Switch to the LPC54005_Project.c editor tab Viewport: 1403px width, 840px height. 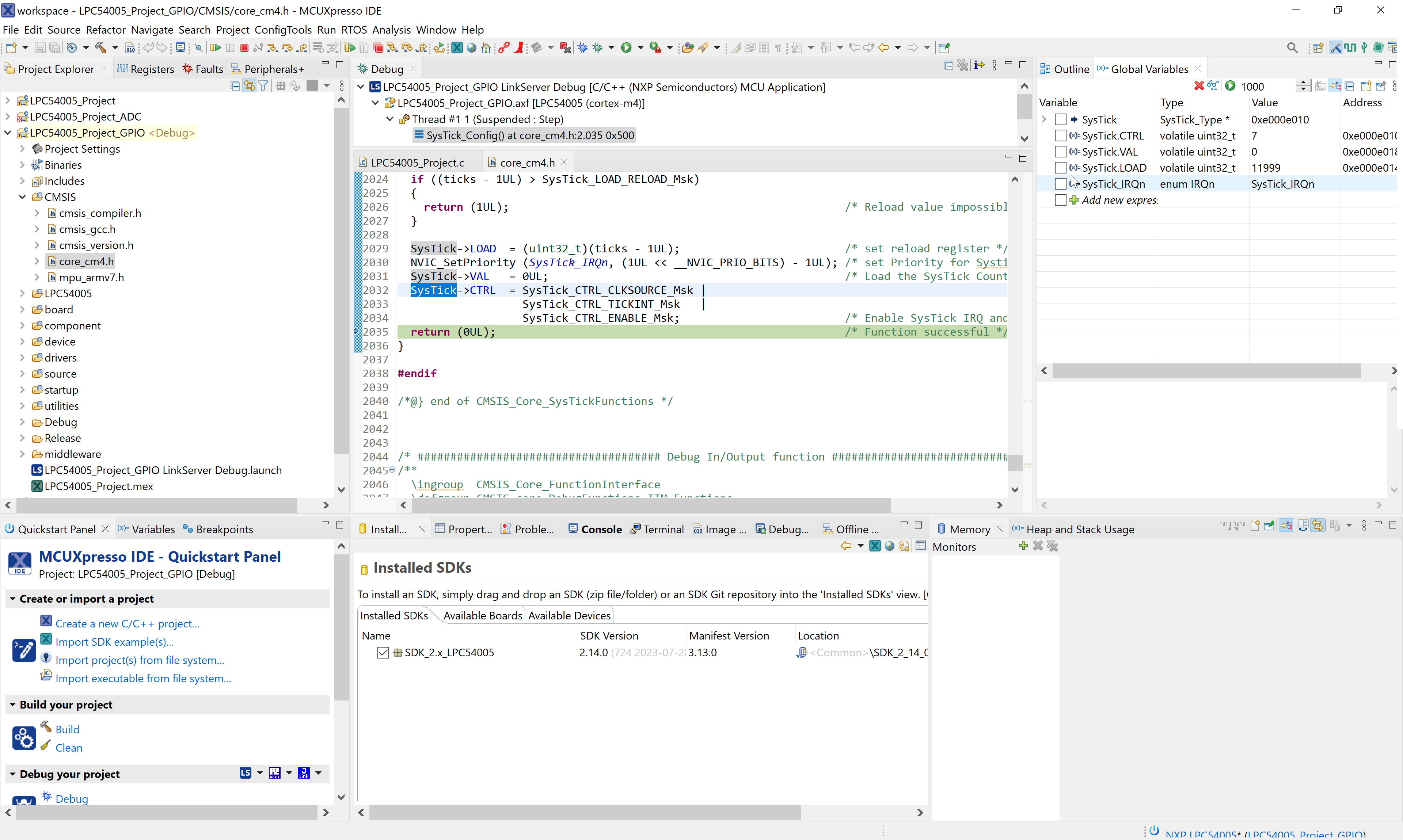click(x=417, y=163)
